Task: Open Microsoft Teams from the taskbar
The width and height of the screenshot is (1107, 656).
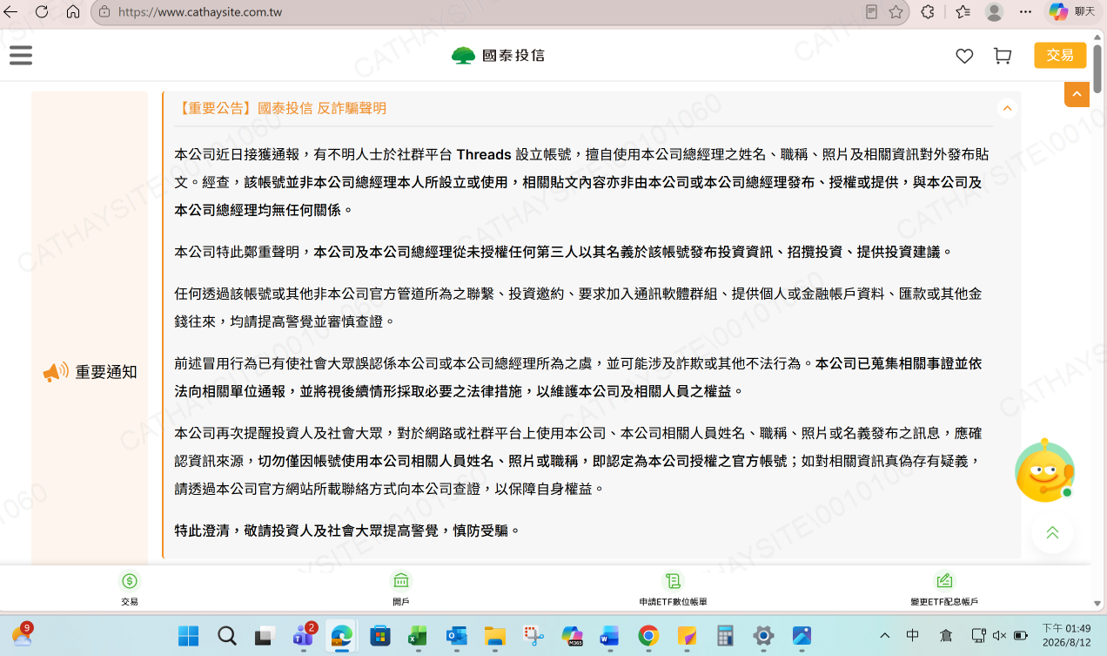Action: click(x=304, y=636)
